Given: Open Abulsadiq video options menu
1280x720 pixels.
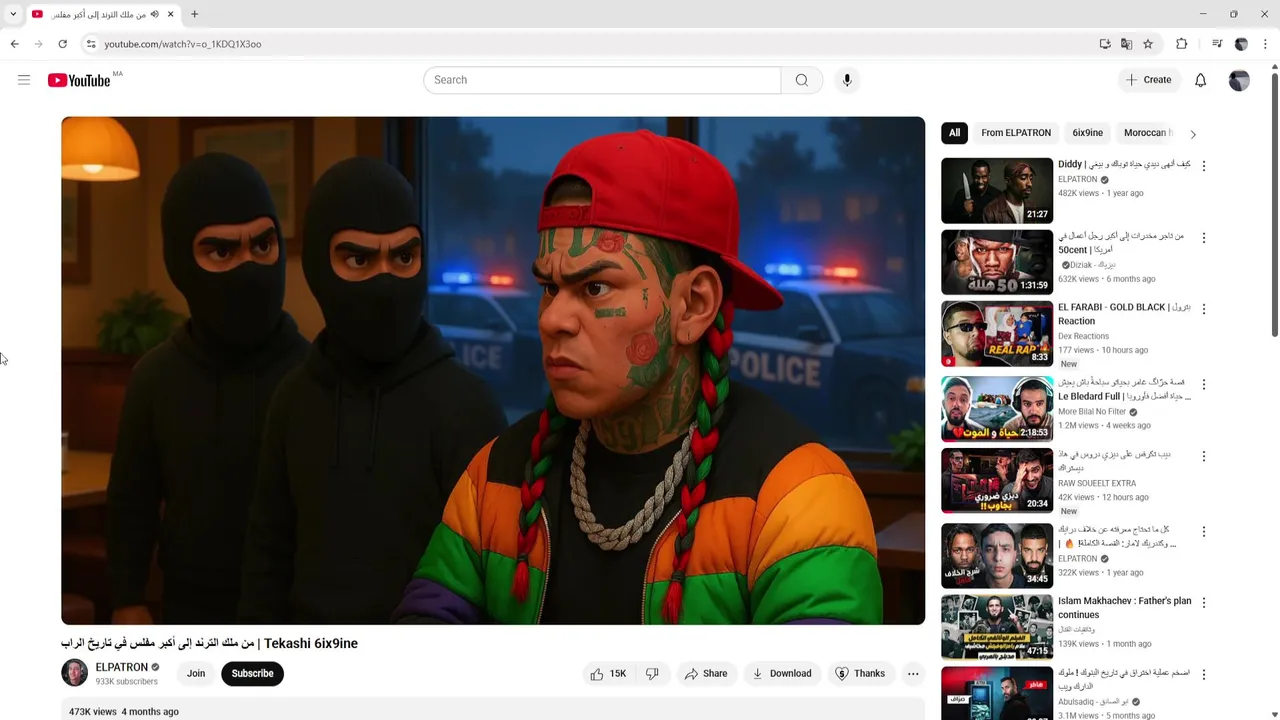Looking at the screenshot, I should (x=1203, y=675).
